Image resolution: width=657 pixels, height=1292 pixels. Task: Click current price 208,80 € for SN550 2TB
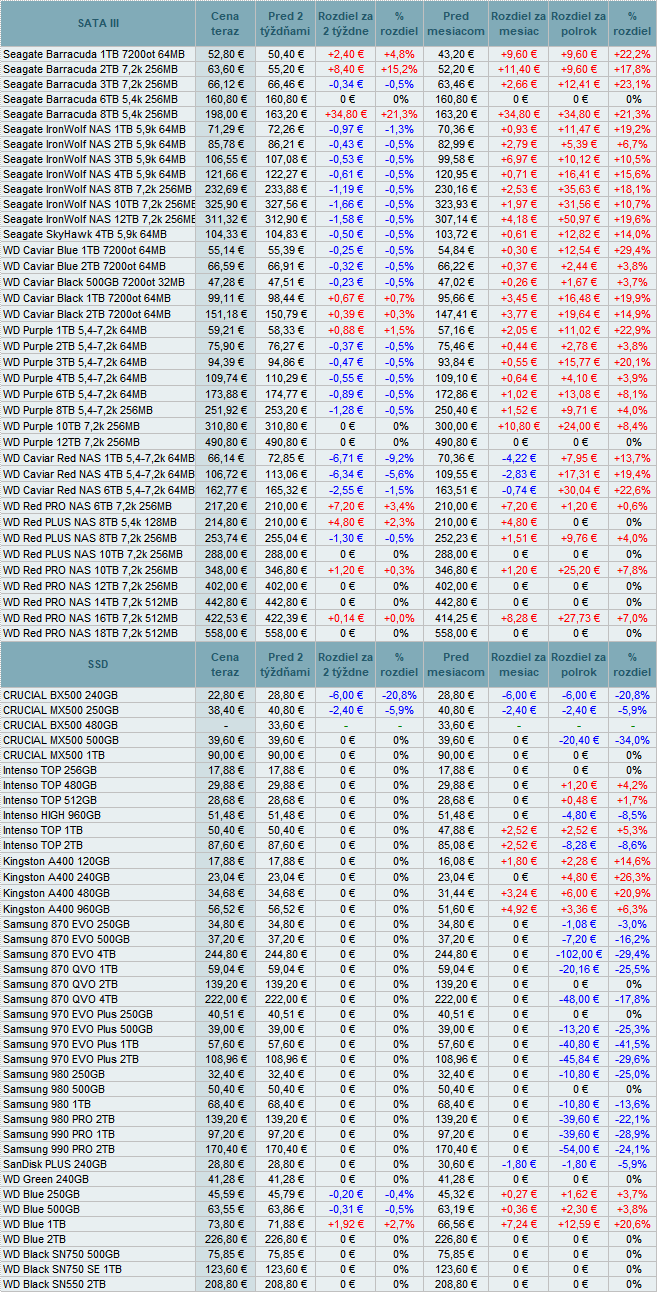tap(225, 1284)
